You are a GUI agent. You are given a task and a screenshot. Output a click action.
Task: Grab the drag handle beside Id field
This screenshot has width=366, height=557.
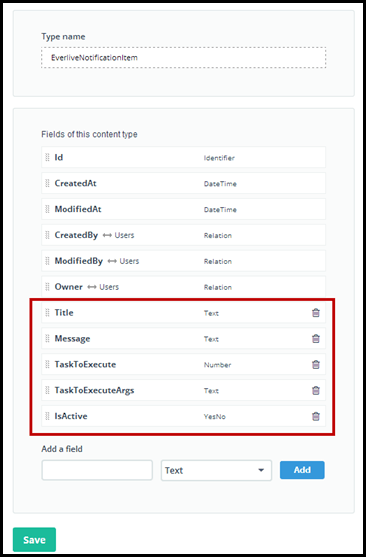[x=47, y=157]
